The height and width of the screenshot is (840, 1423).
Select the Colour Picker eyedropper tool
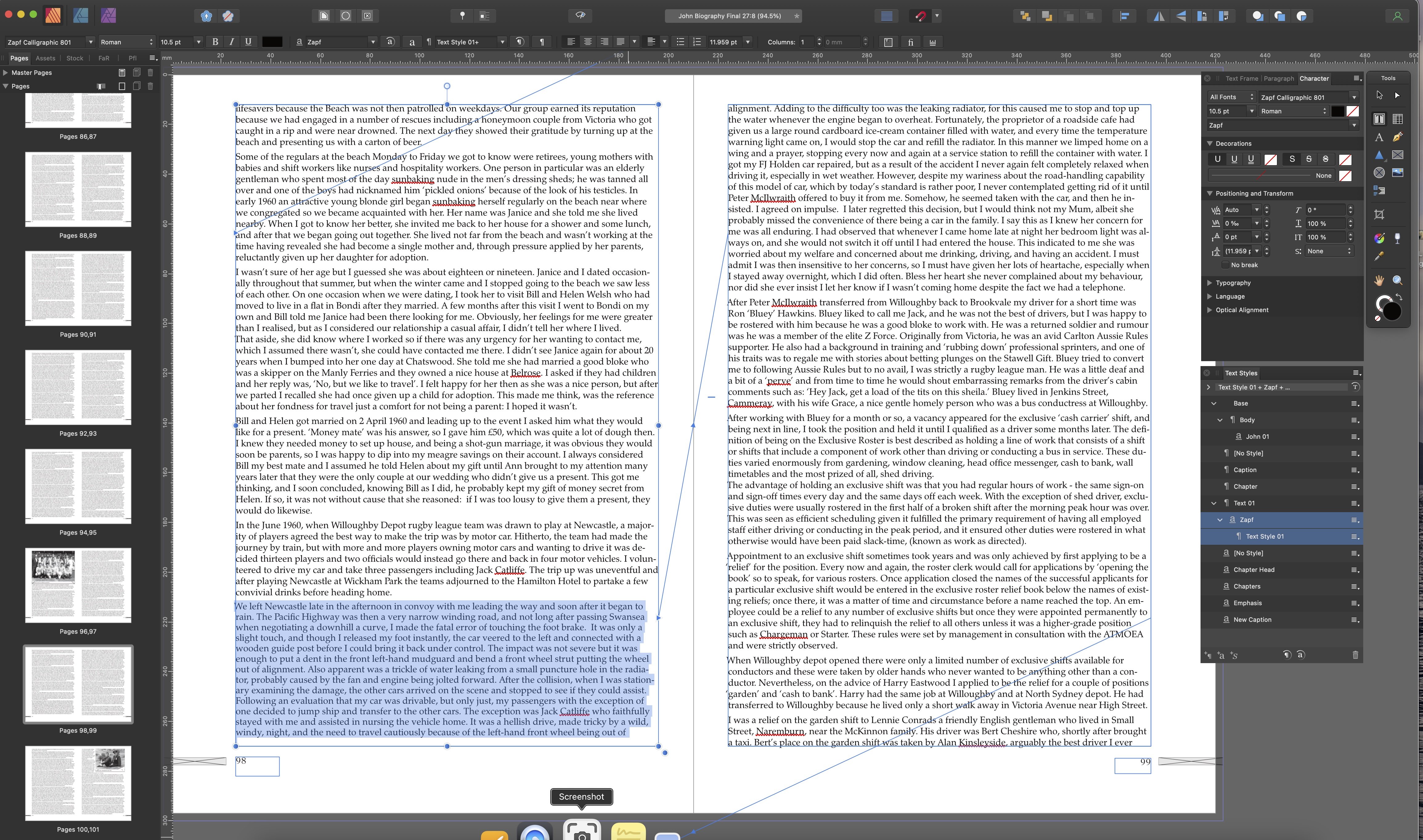pyautogui.click(x=1379, y=256)
